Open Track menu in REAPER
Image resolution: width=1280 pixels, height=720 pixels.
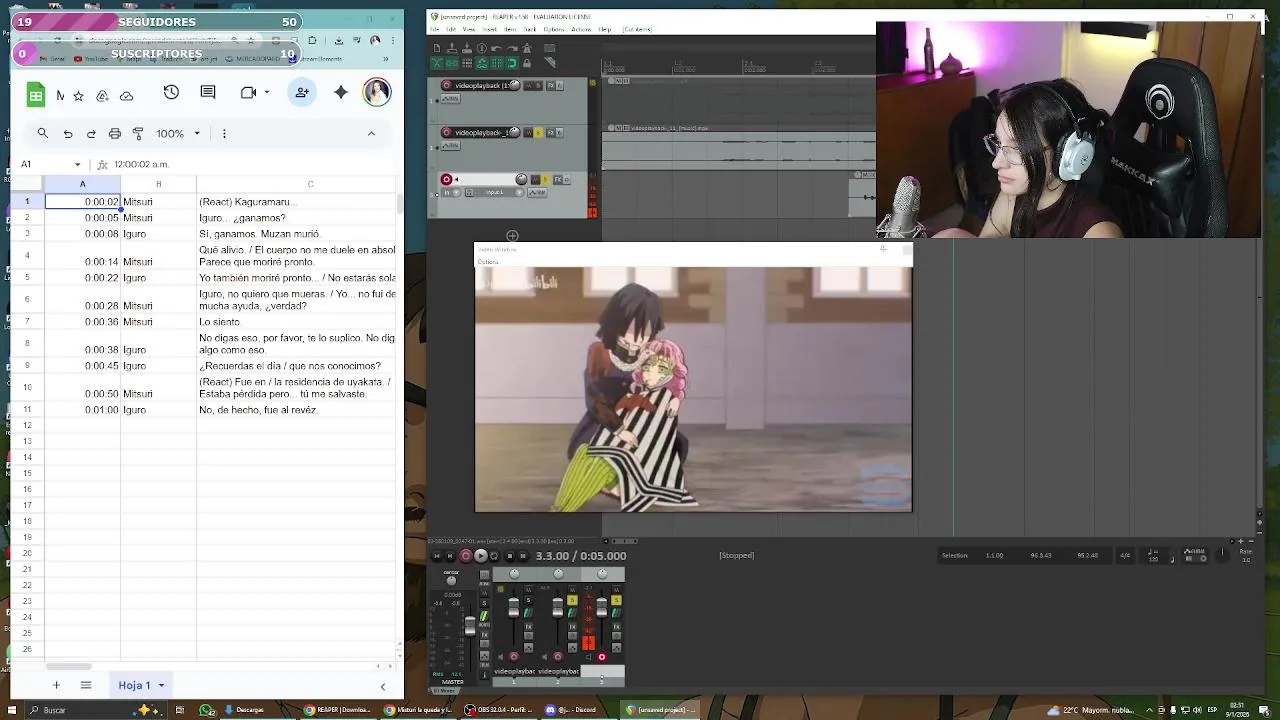click(x=530, y=29)
